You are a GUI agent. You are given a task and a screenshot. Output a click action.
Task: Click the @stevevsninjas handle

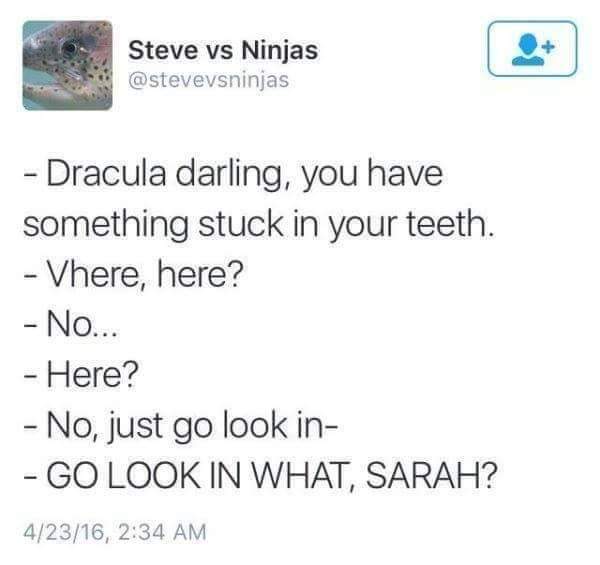pyautogui.click(x=209, y=80)
